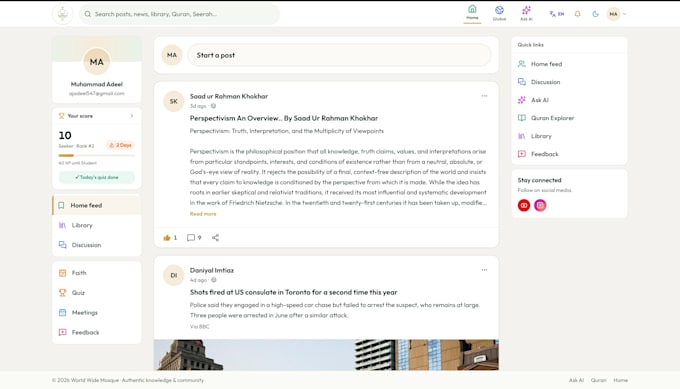Open Shots fired at US consulate headline
Screen dimensions: 680x389
(293, 292)
